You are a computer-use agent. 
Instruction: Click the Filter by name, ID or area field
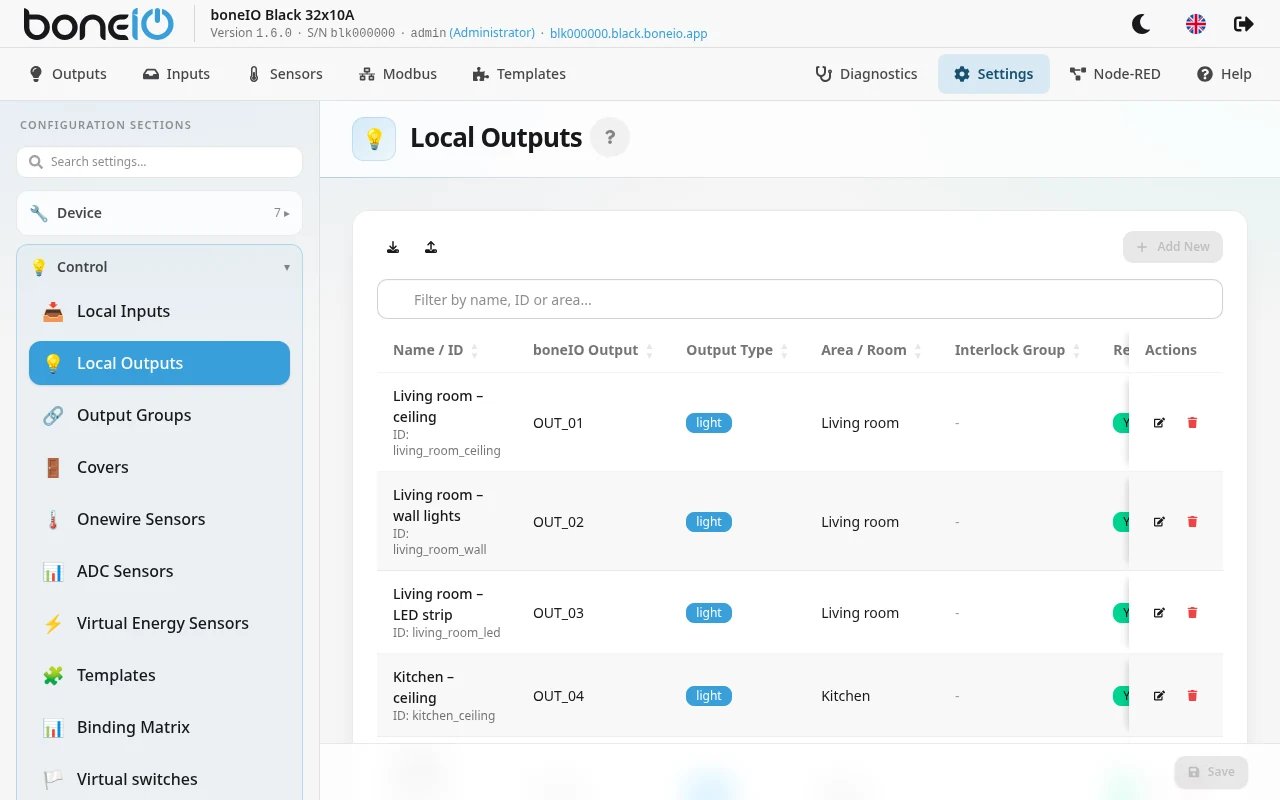click(x=799, y=300)
